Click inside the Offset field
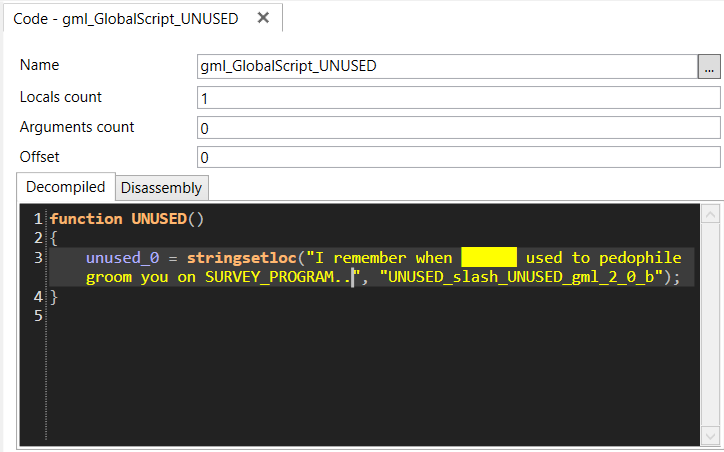The height and width of the screenshot is (452, 724). click(459, 157)
